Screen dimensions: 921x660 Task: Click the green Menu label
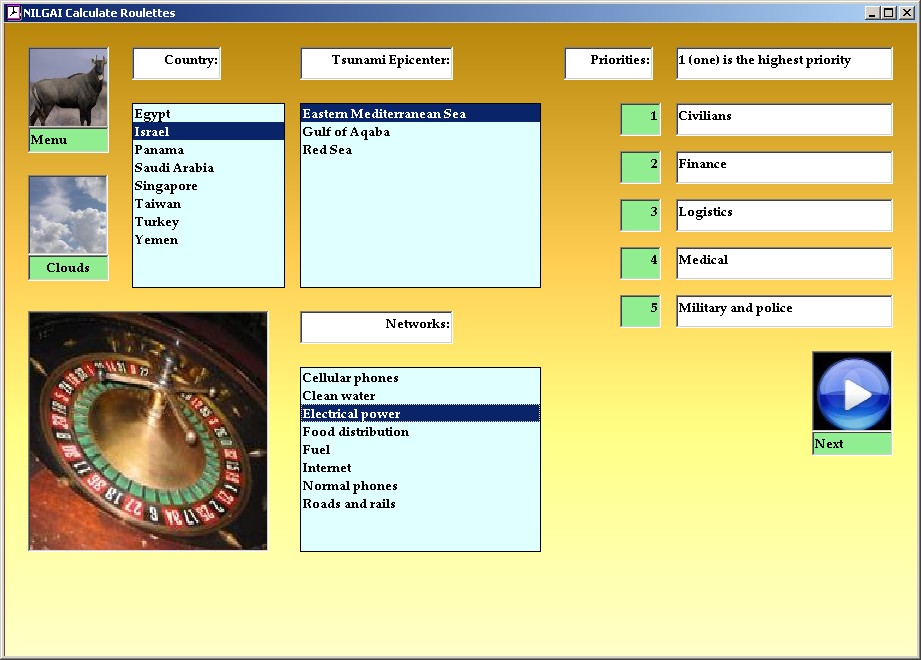[x=68, y=140]
